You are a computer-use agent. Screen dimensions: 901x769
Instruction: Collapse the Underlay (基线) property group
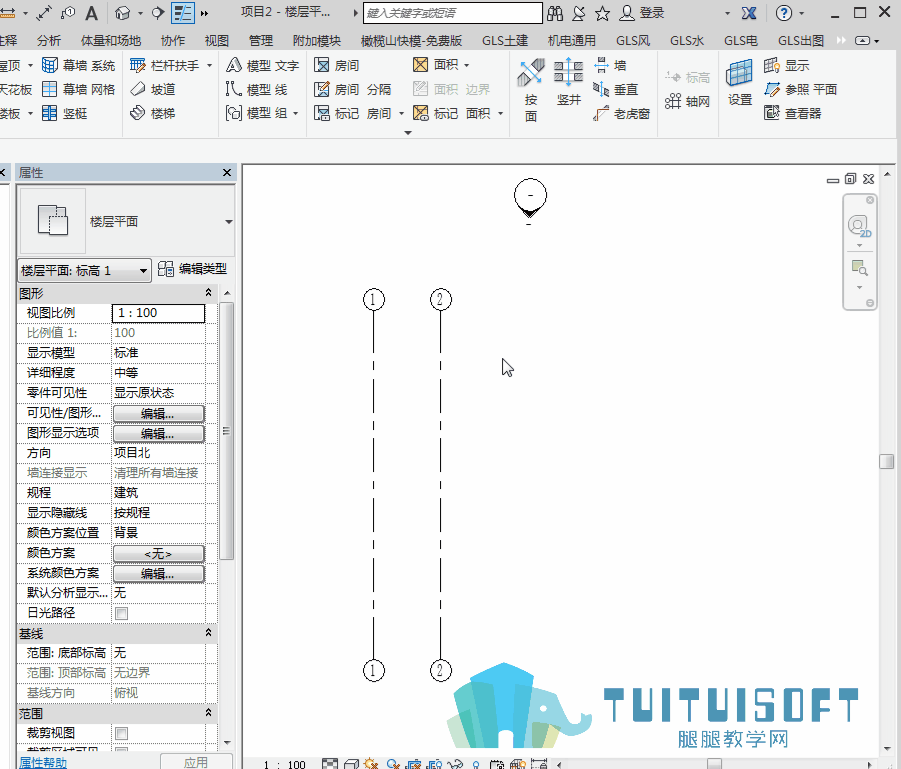(x=209, y=633)
